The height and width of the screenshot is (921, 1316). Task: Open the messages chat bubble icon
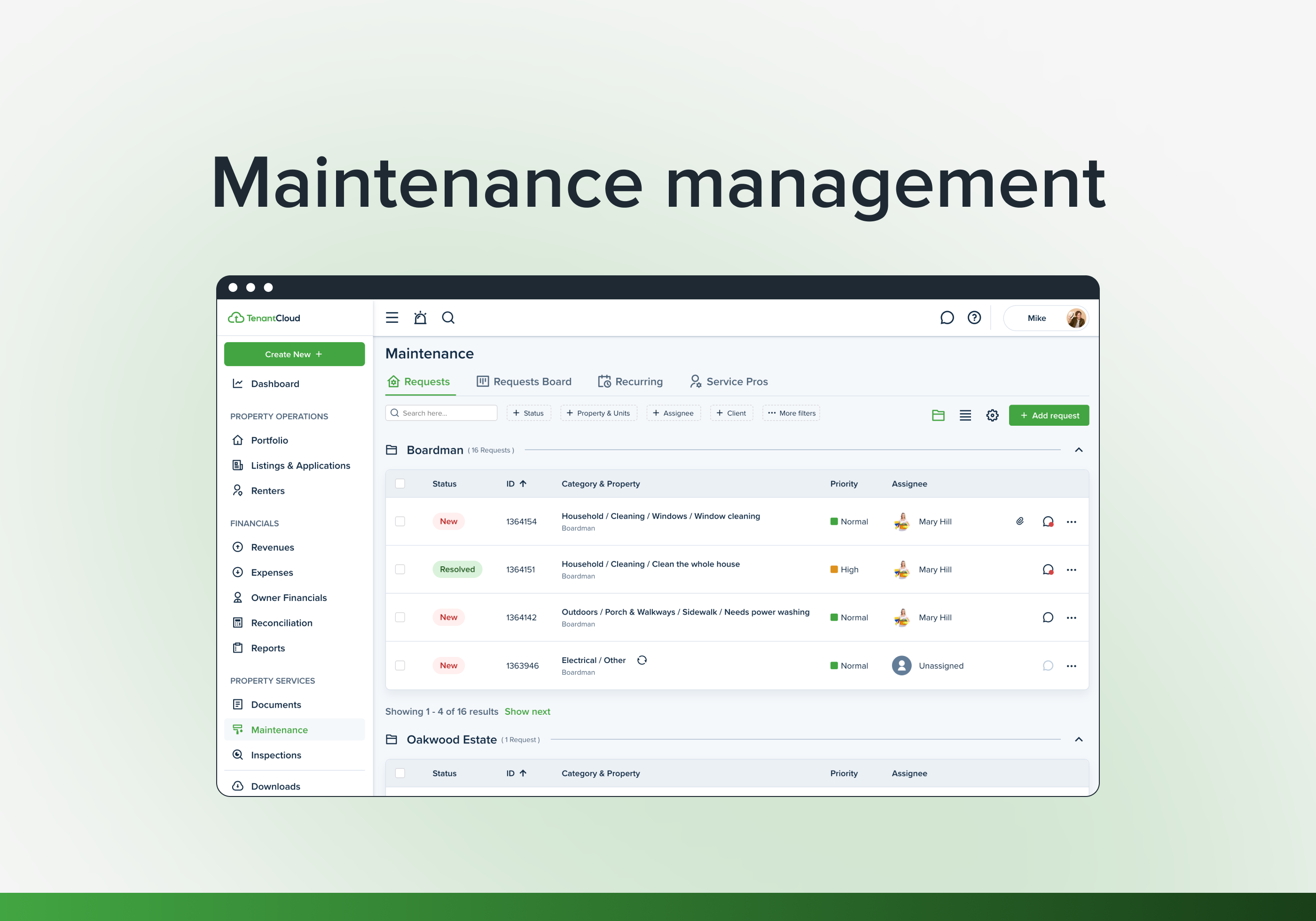947,318
